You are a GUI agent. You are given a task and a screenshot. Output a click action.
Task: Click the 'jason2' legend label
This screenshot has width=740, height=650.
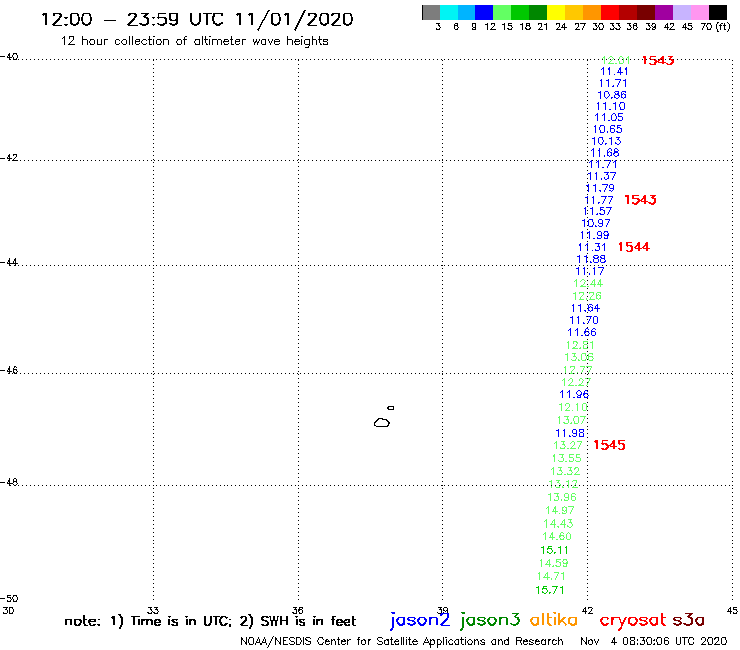click(x=420, y=620)
